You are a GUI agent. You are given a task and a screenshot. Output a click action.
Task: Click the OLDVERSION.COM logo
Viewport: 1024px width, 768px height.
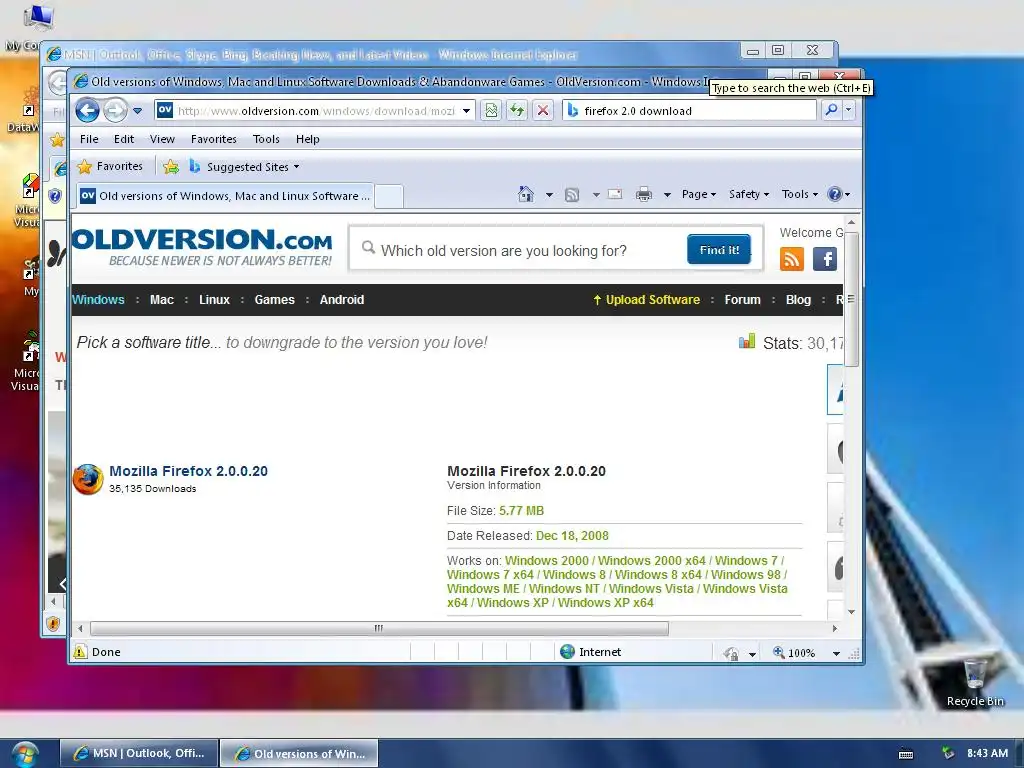click(x=202, y=247)
